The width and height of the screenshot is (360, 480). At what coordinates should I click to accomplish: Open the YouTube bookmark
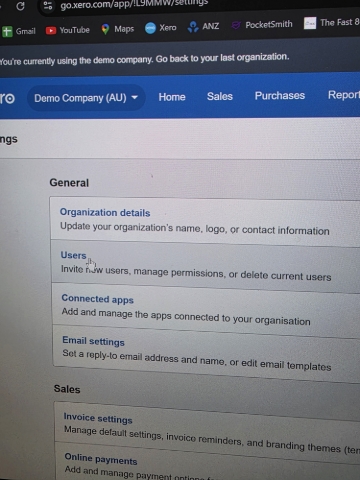click(x=68, y=30)
